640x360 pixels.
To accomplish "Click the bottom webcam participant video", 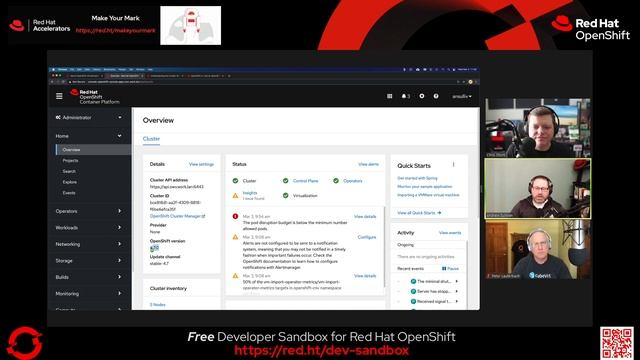I will (538, 249).
